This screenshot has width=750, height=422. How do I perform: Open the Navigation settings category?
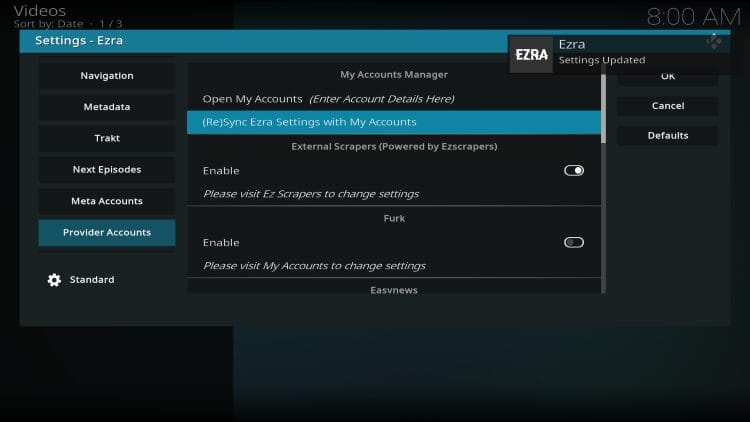click(107, 76)
